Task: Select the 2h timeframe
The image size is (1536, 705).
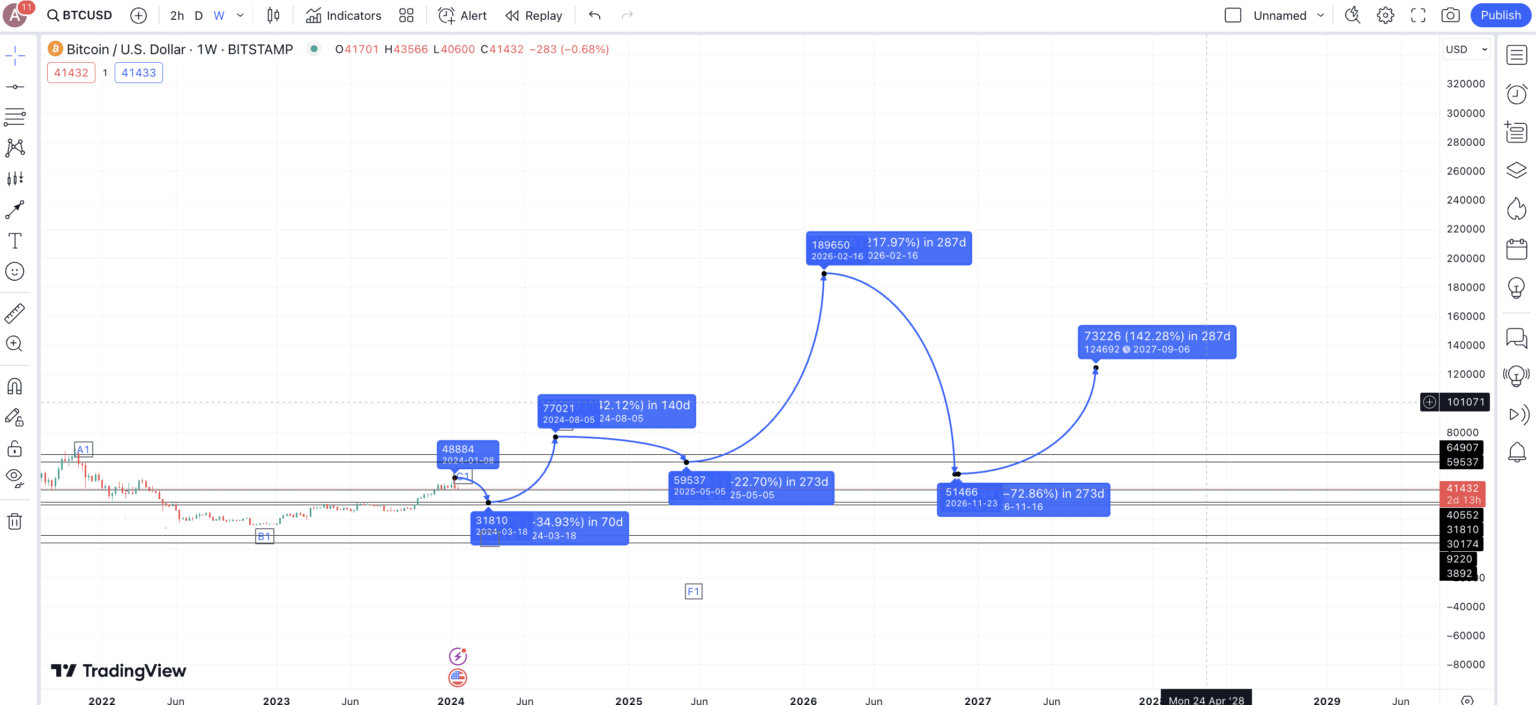Action: tap(176, 15)
